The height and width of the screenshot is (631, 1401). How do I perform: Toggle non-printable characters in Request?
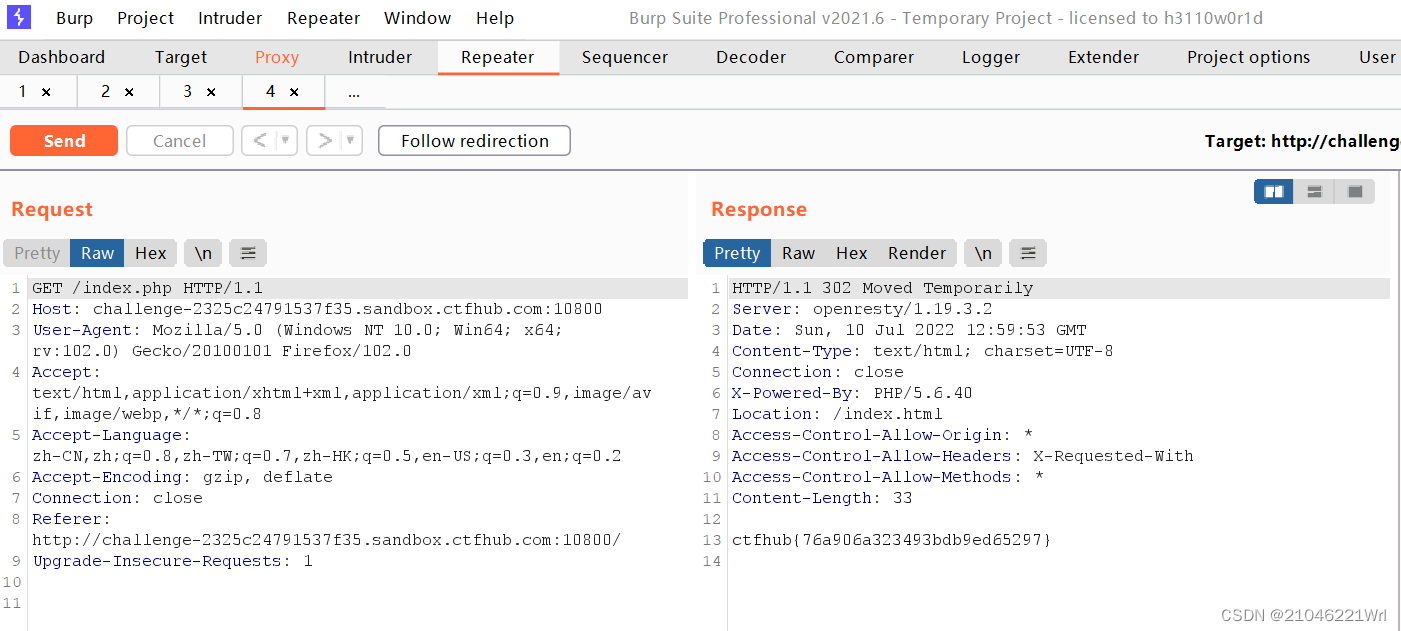coord(203,253)
